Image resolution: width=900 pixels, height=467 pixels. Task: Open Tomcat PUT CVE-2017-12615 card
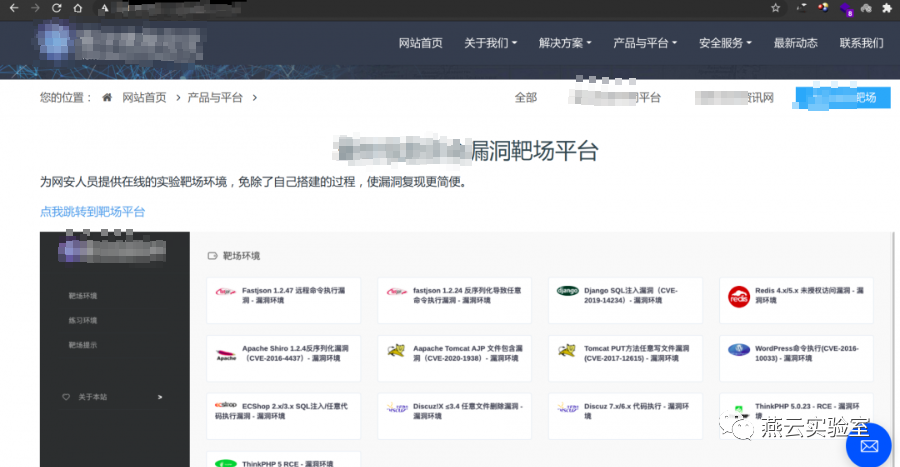tap(626, 359)
